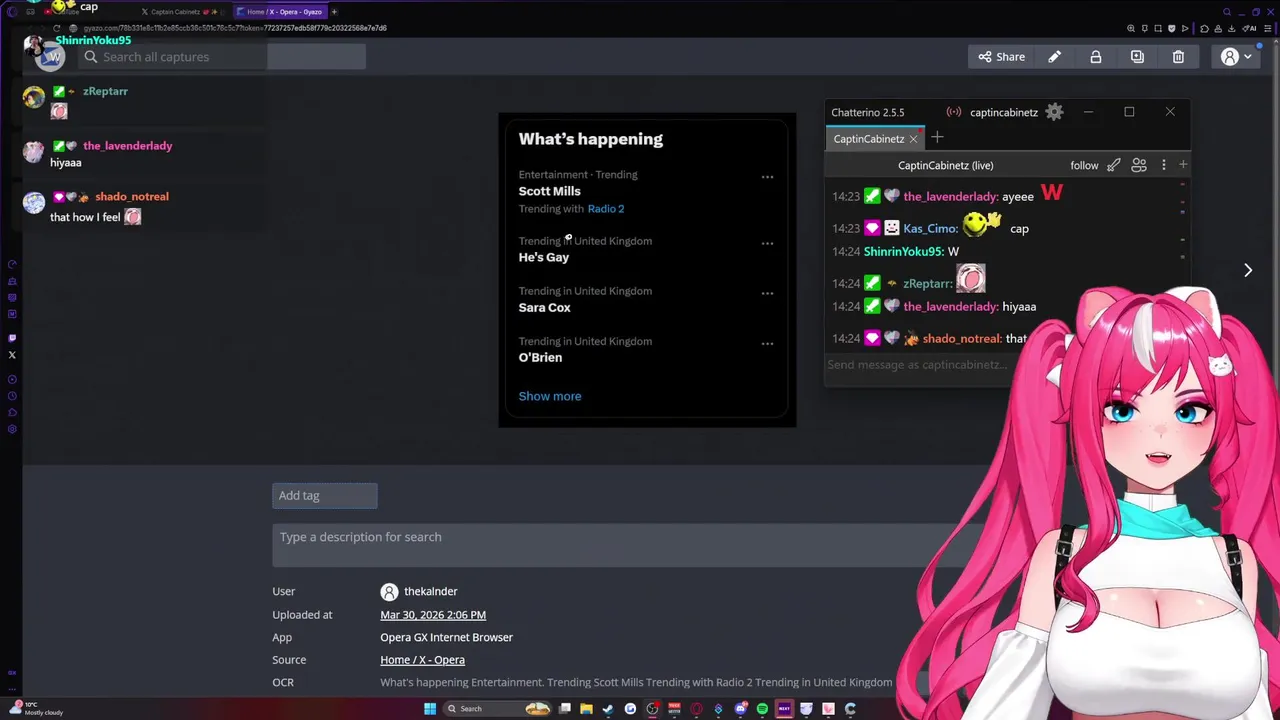Add capture to collection icon
1280x720 pixels.
click(x=1137, y=57)
